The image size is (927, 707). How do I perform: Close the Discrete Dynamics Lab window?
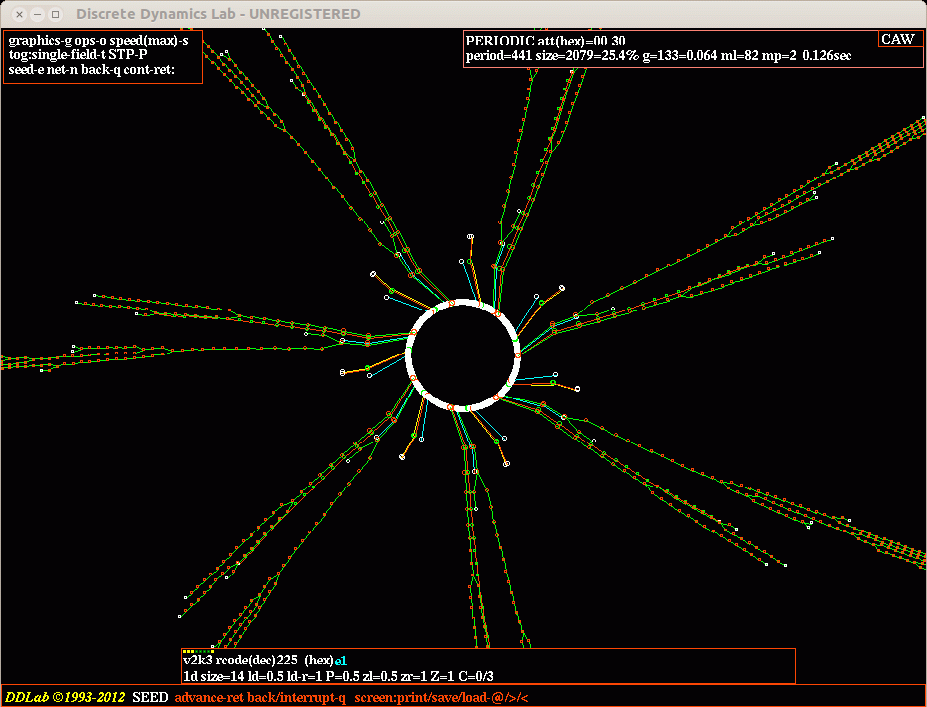[x=20, y=14]
